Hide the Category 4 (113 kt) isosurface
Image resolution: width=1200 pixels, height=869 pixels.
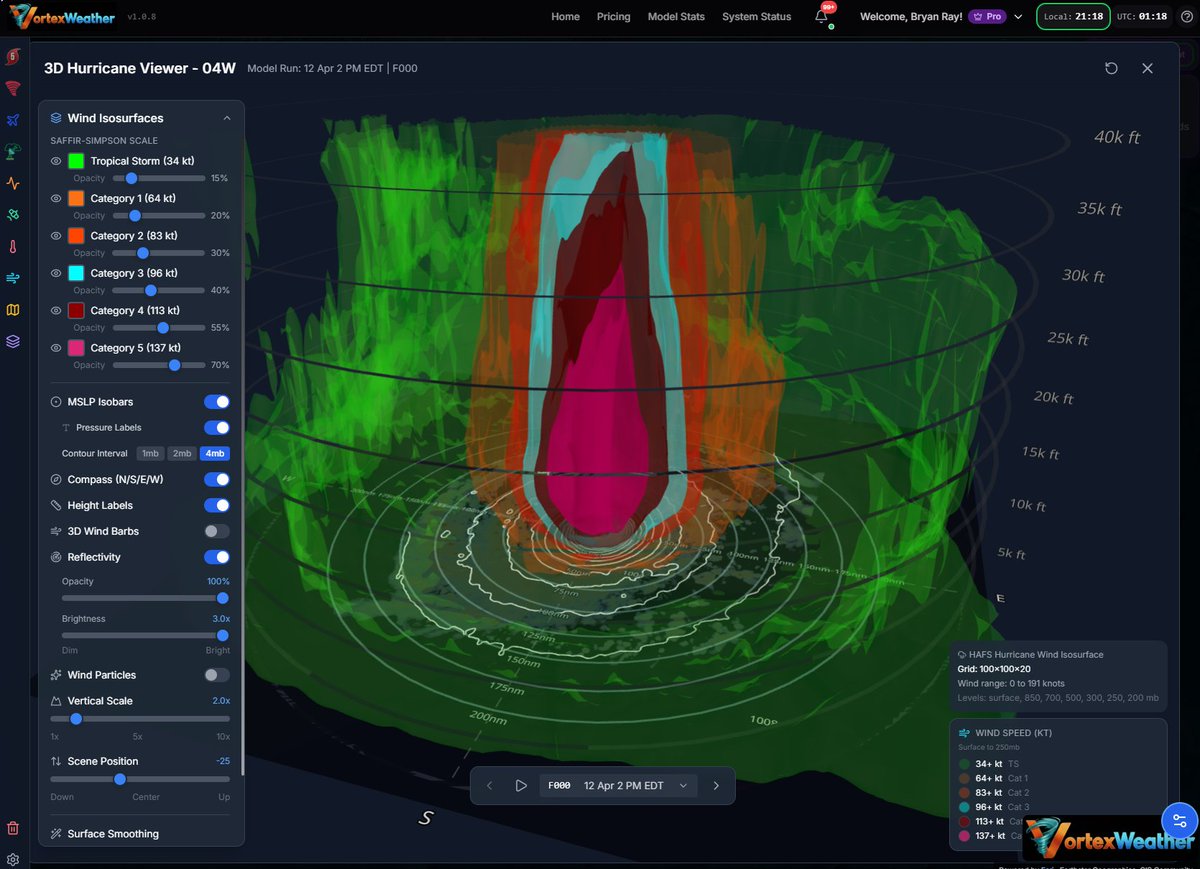coord(56,311)
